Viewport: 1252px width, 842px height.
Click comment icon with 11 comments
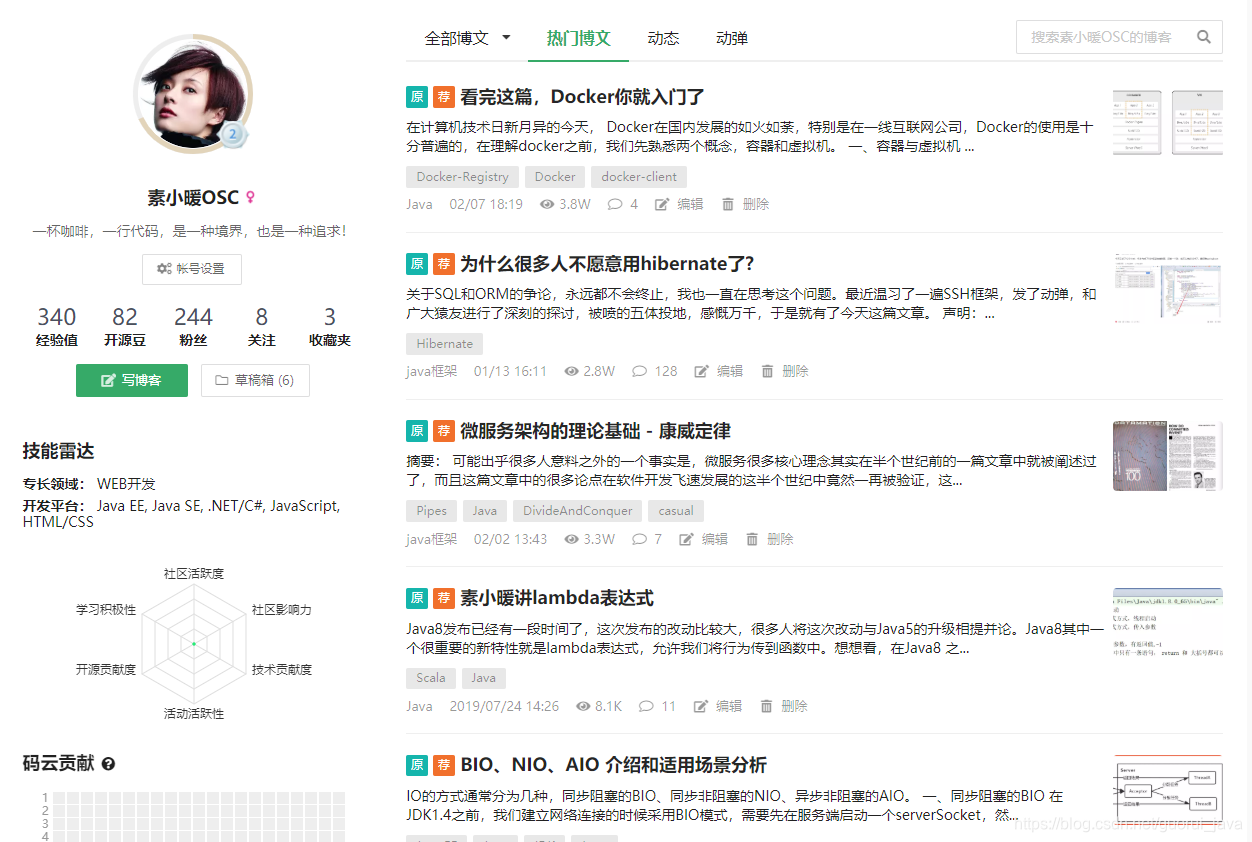point(647,706)
